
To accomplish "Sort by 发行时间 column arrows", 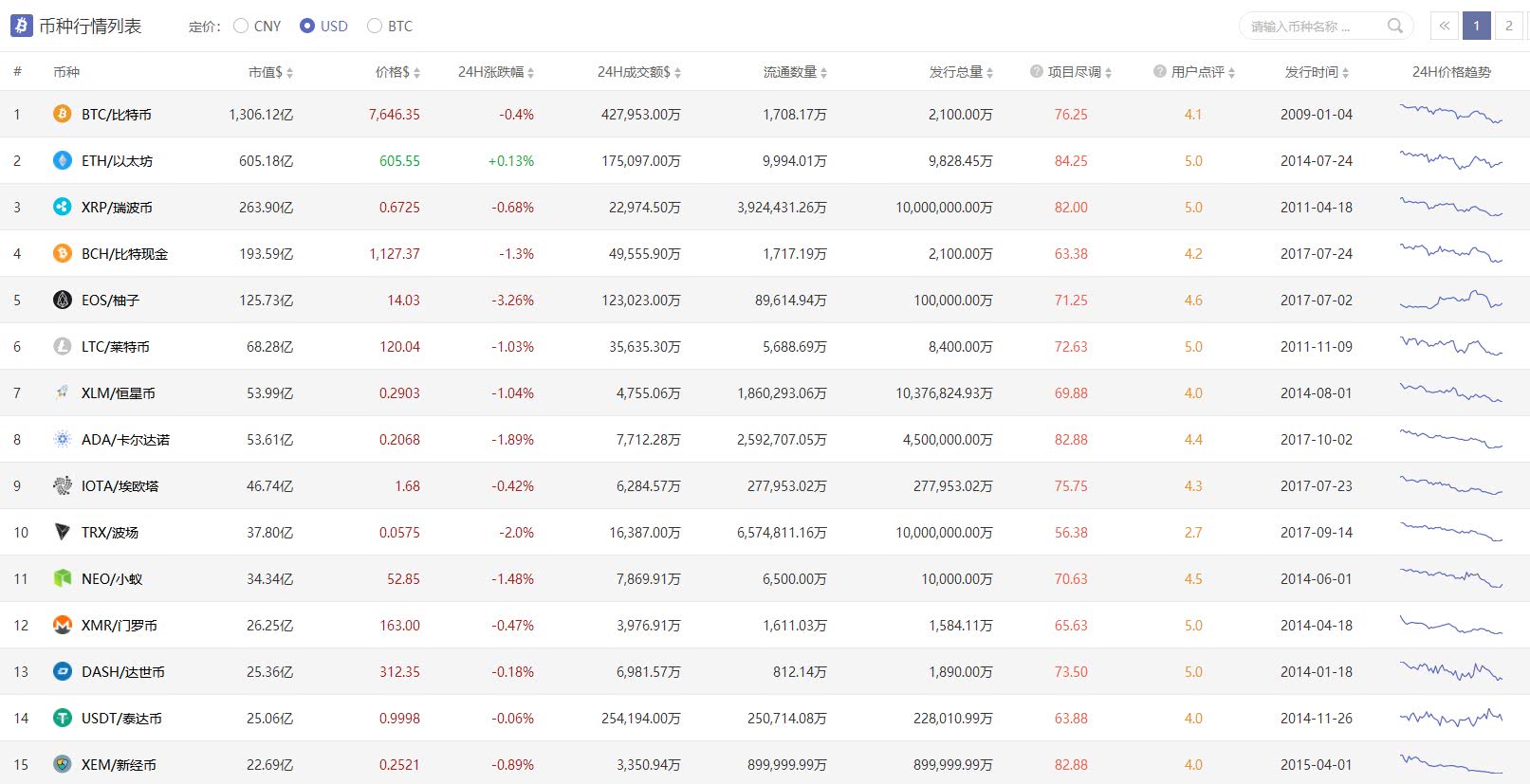I will pos(1345,73).
